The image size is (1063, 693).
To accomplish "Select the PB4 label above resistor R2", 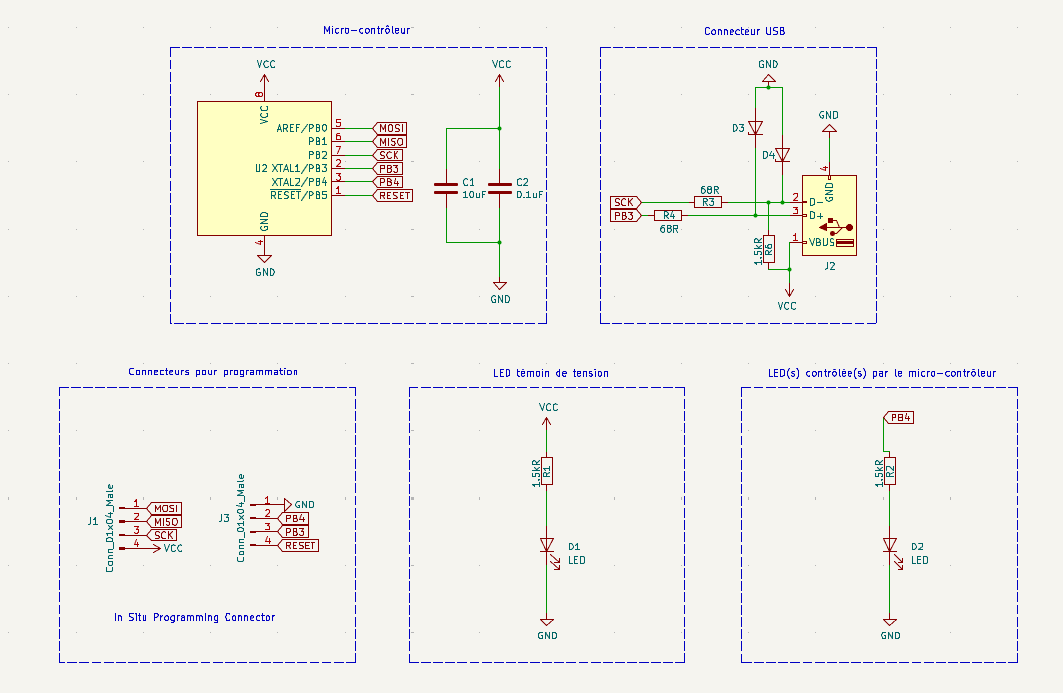I will coord(899,418).
